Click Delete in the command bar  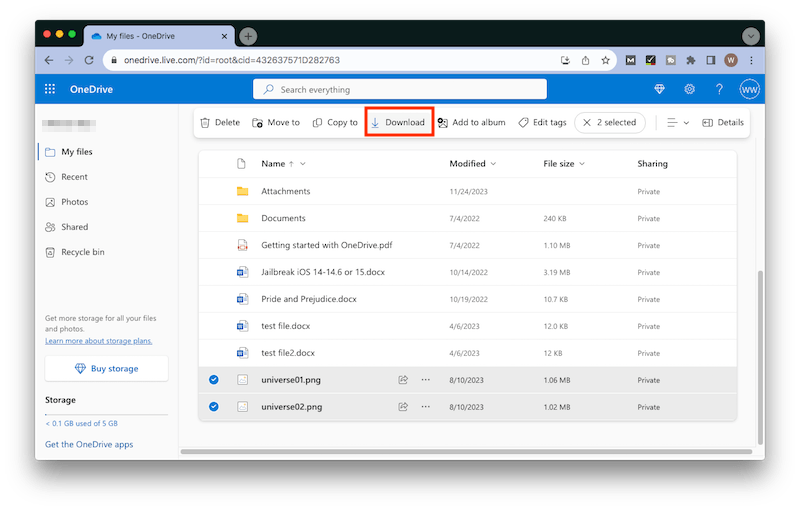point(220,123)
